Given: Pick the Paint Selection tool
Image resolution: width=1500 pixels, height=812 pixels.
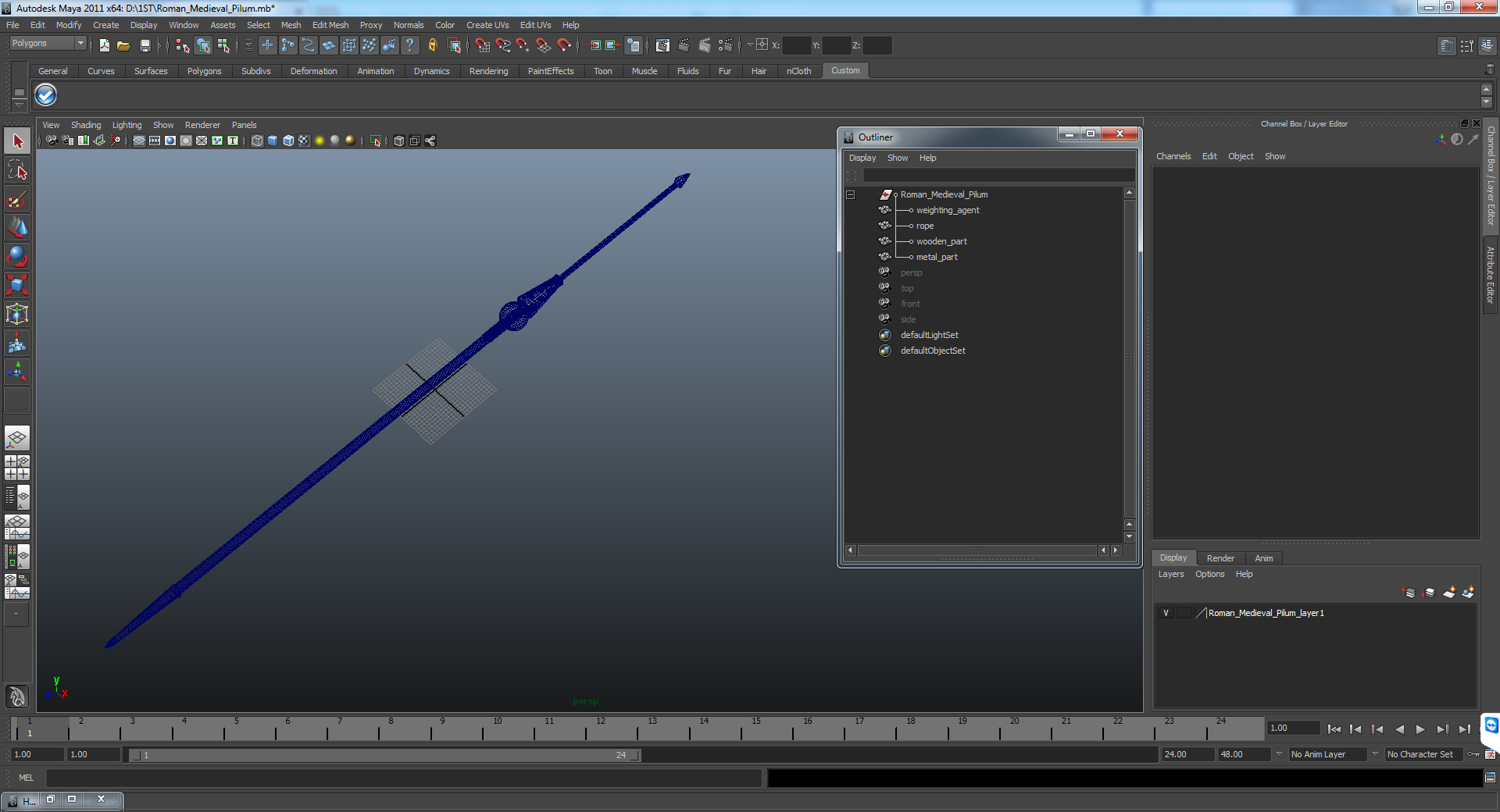Looking at the screenshot, I should pyautogui.click(x=17, y=199).
